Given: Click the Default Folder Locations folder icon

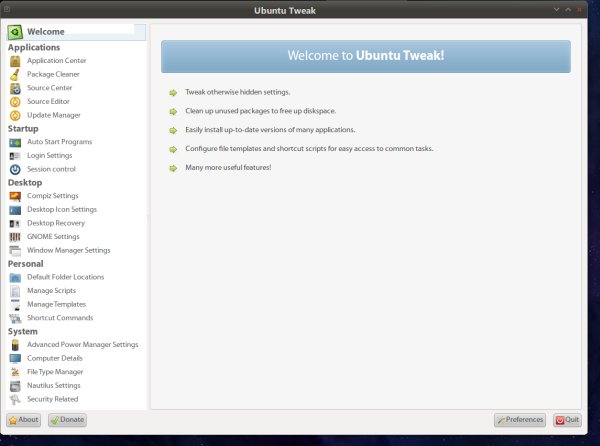Looking at the screenshot, I should coord(15,278).
